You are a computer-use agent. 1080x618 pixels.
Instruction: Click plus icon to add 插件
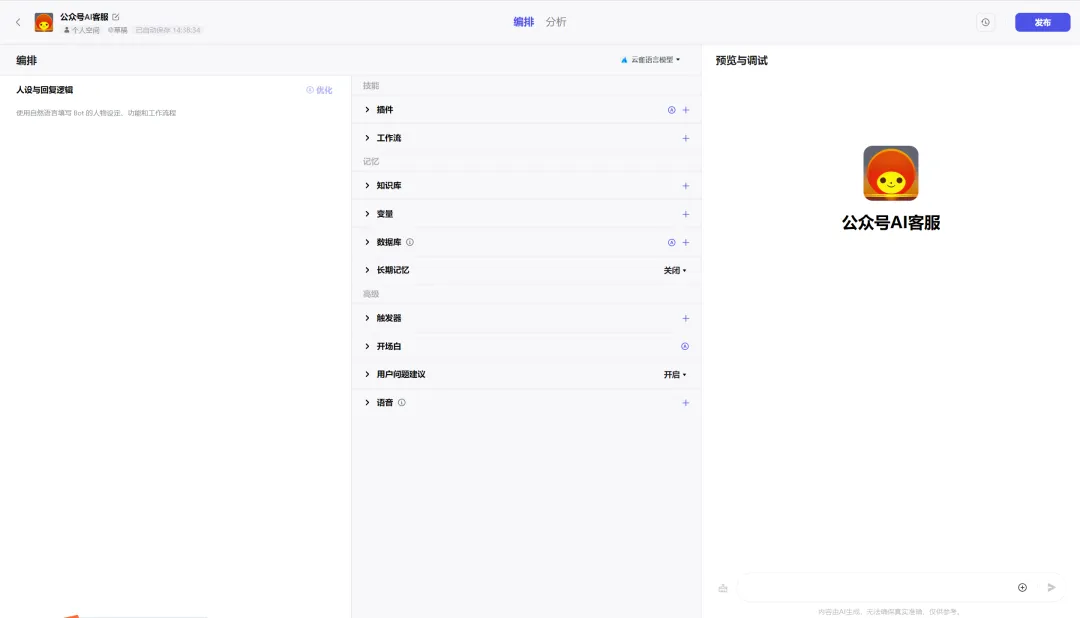(685, 110)
